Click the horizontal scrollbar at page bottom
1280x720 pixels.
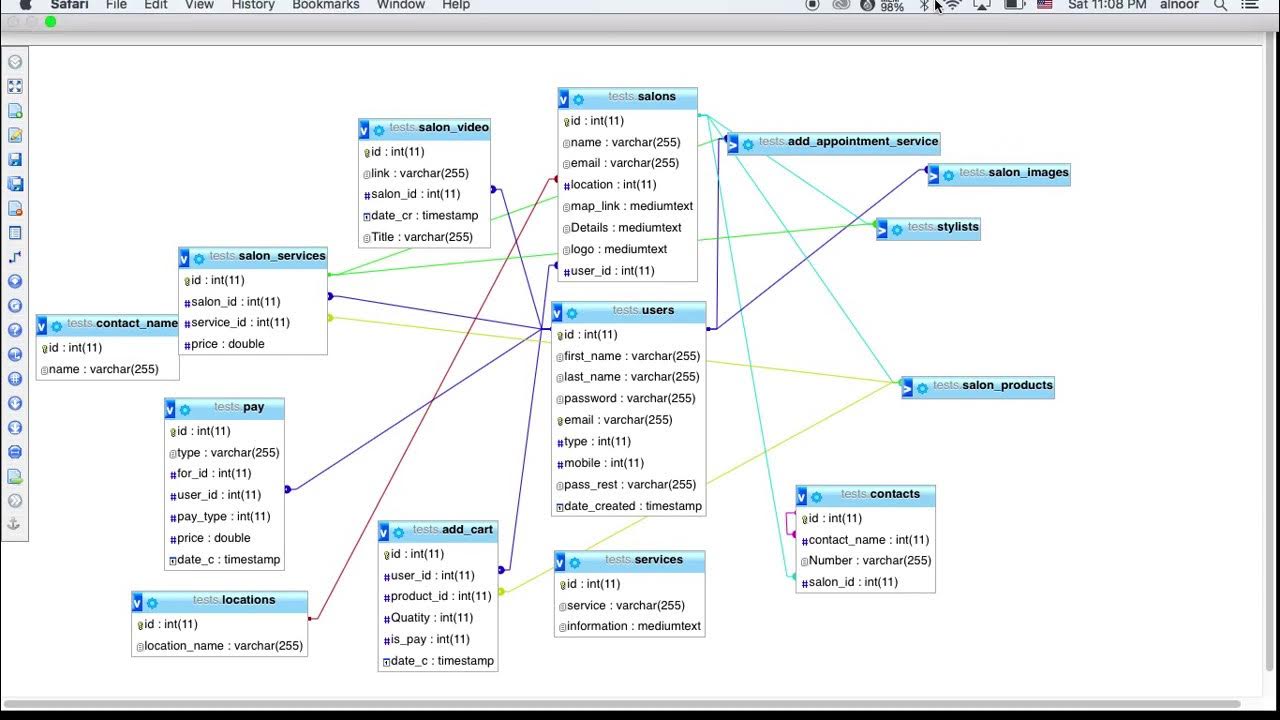(x=622, y=704)
